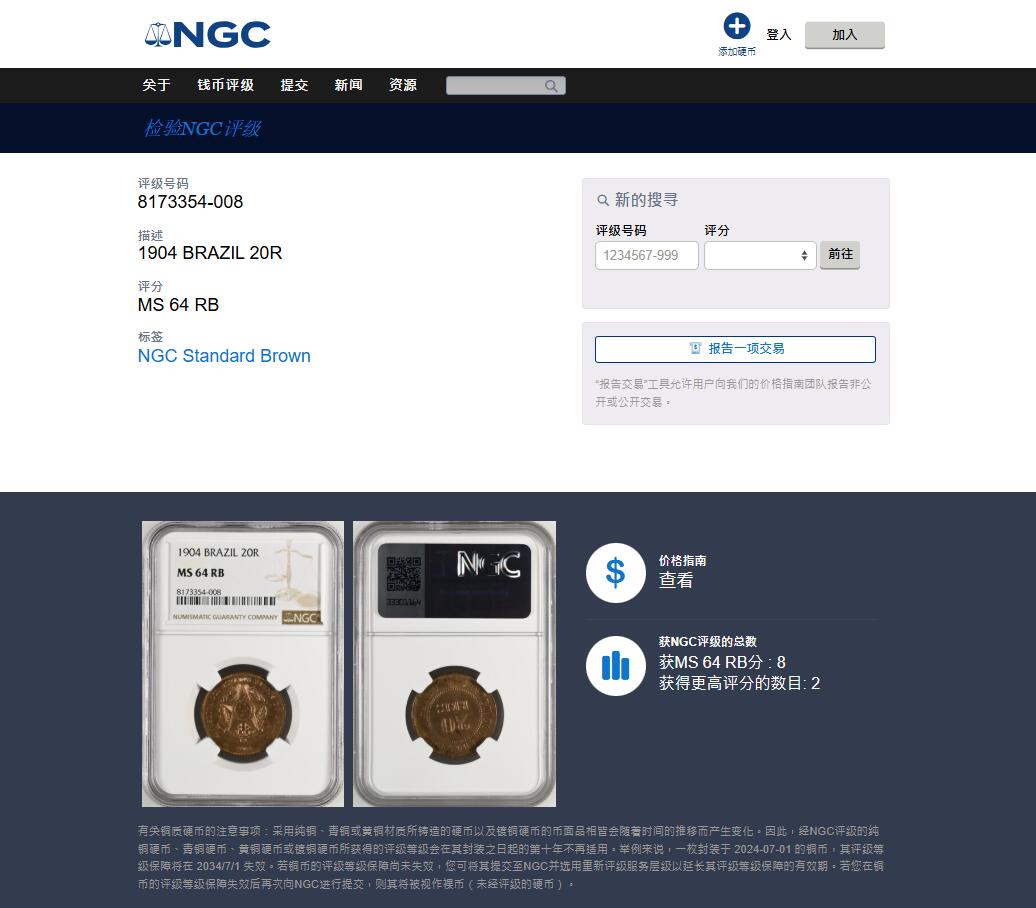View the coin obverse slab image
This screenshot has width=1036, height=908.
coord(242,664)
